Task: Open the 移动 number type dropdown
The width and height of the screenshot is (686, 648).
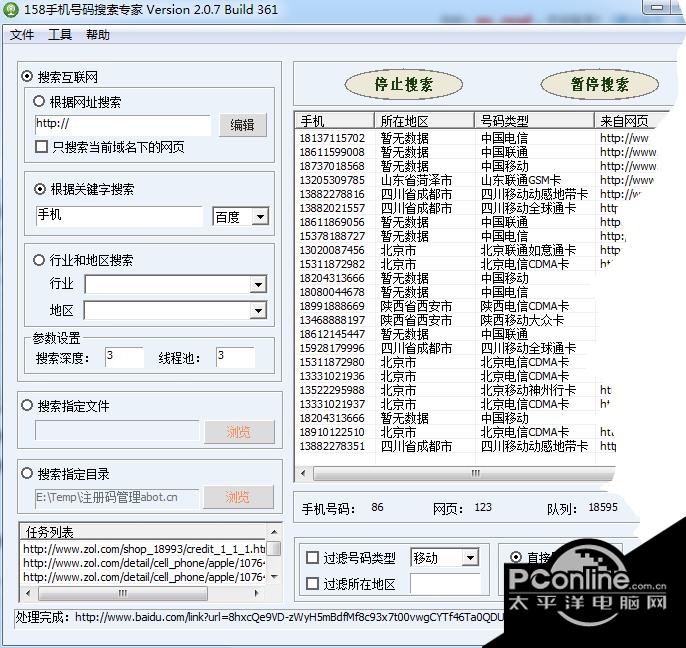Action: (470, 557)
